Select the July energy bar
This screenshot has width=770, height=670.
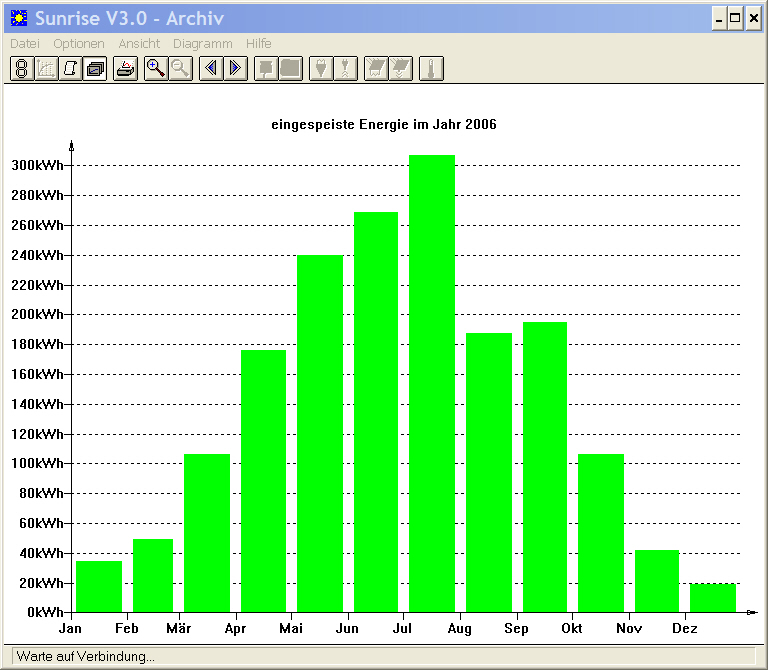point(432,384)
